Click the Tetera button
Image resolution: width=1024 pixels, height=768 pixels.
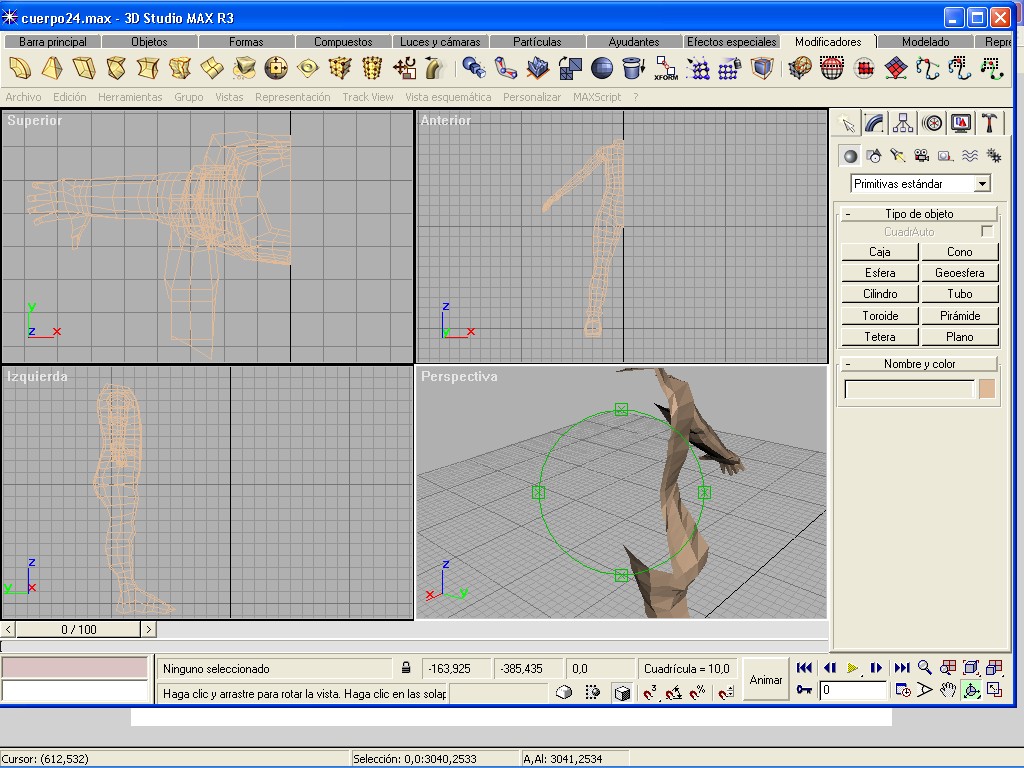tap(880, 337)
